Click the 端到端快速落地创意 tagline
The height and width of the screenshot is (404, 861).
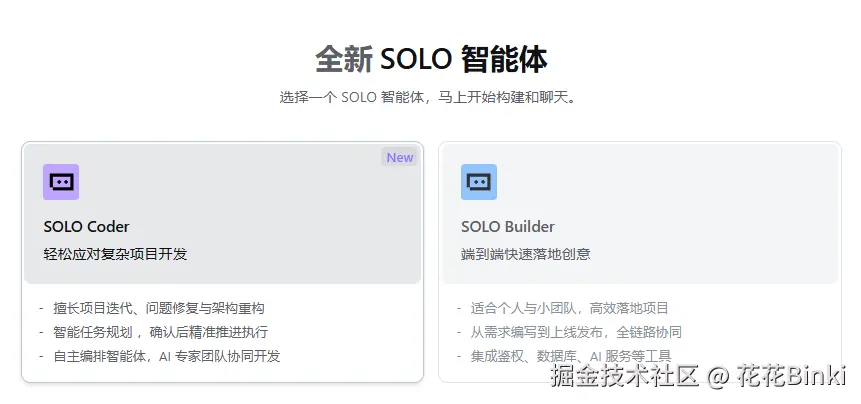pos(525,254)
